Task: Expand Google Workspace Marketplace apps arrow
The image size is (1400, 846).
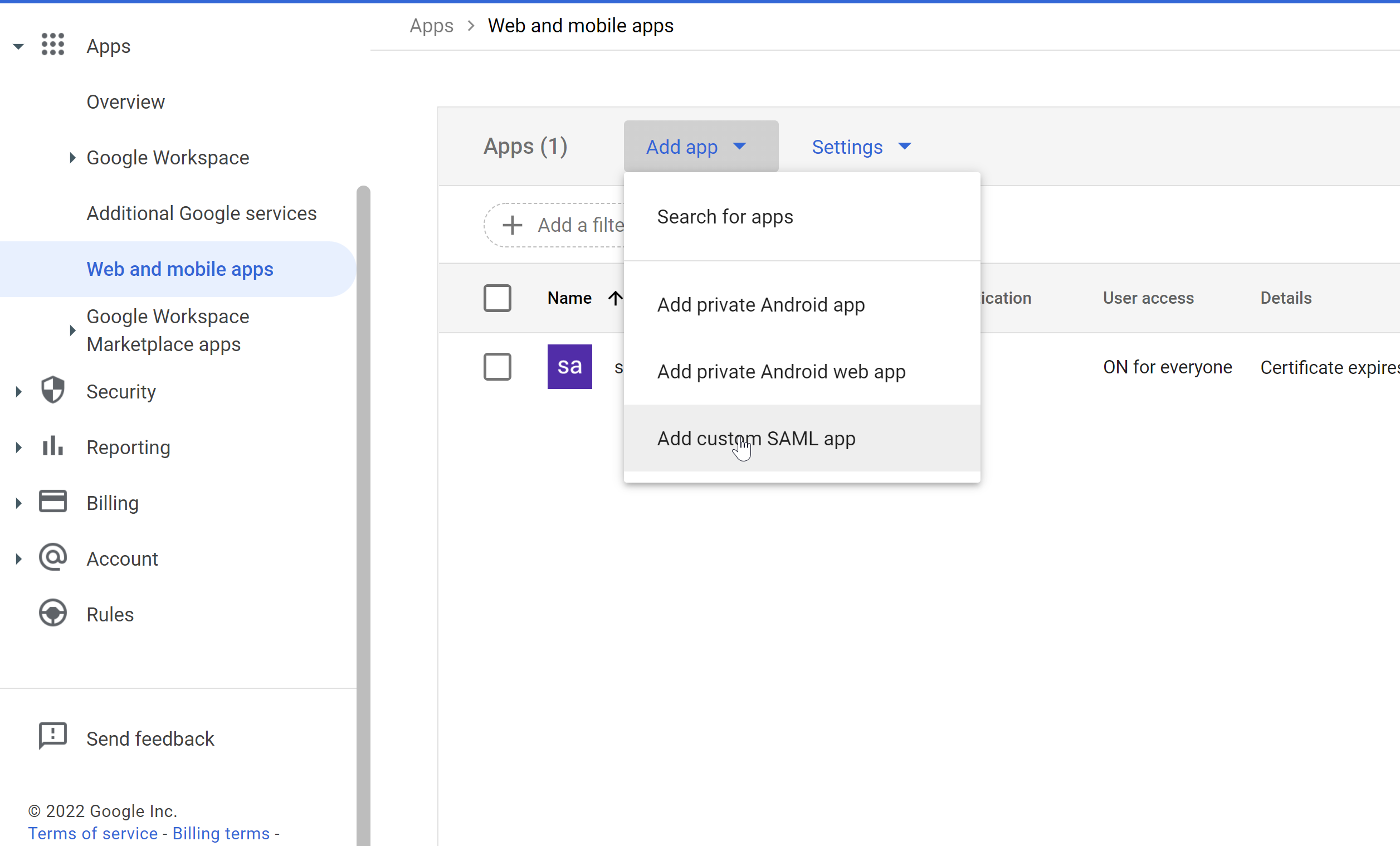Action: pos(72,330)
